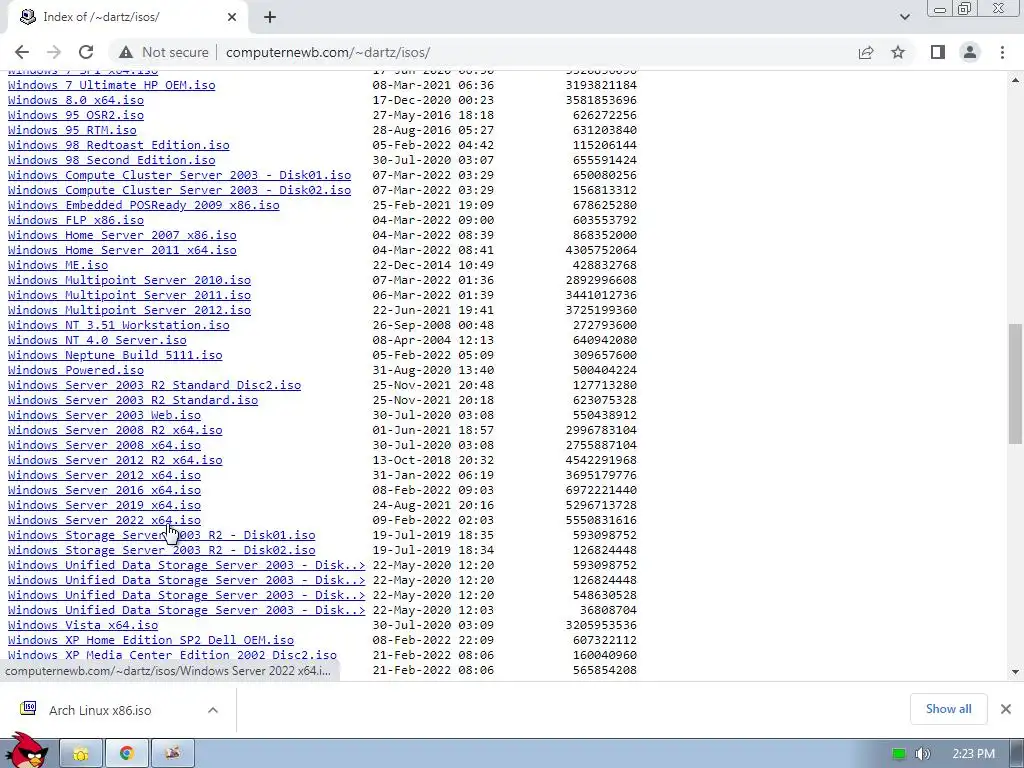Open File Explorer from the taskbar
Viewport: 1024px width, 768px height.
coord(81,754)
